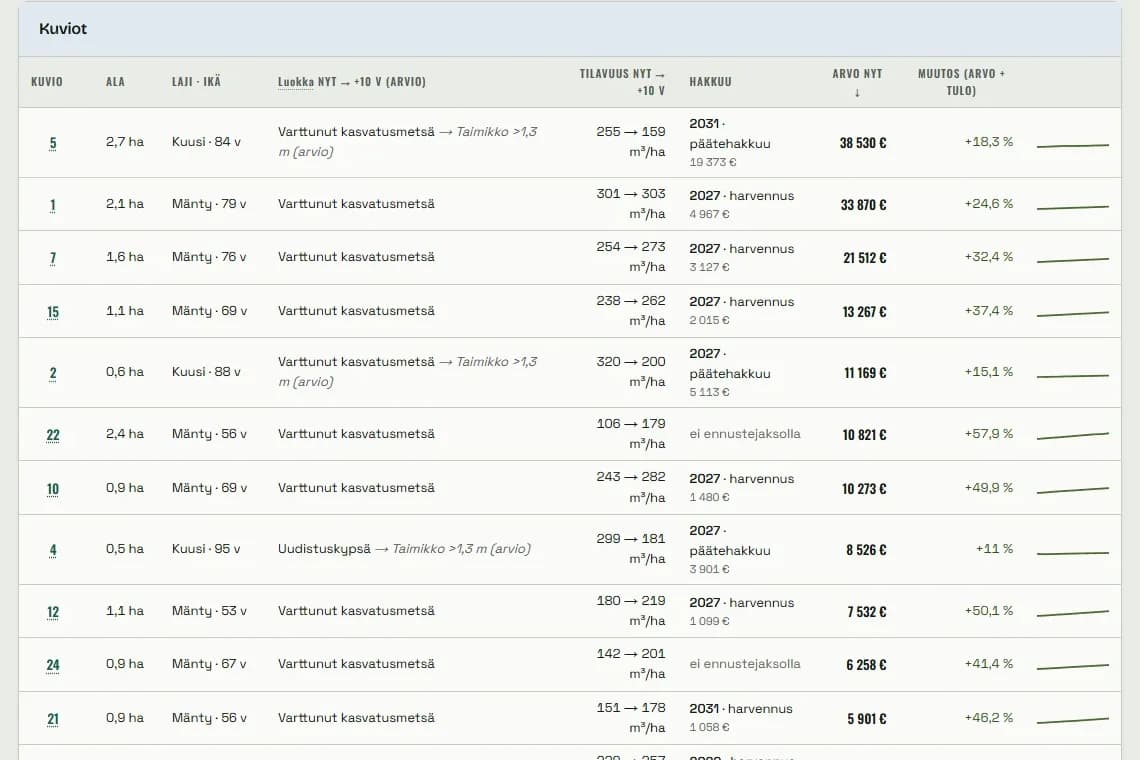1140x760 pixels.
Task: Click the Luokka NYT column header
Action: click(x=351, y=81)
